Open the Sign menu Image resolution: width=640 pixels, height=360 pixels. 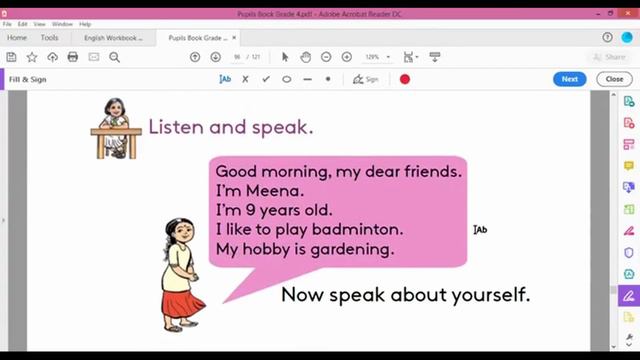(366, 79)
